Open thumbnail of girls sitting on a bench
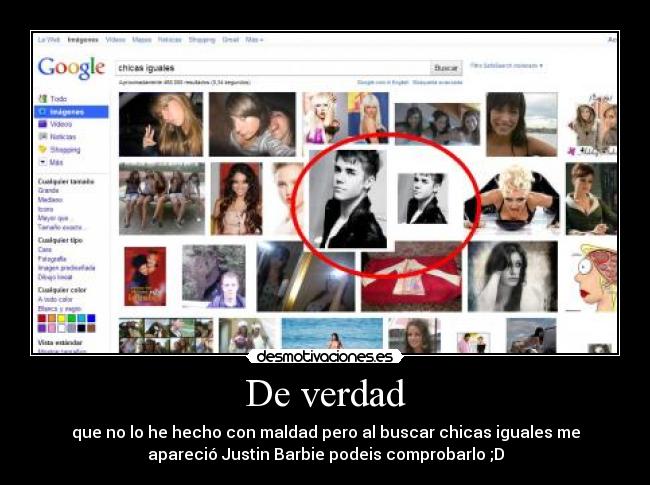The image size is (650, 485). pyautogui.click(x=162, y=199)
